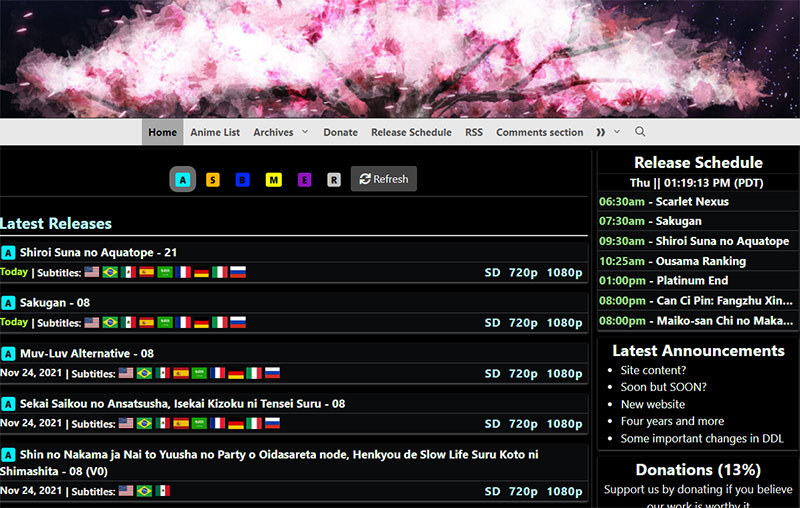Open the Anime List menu item
Viewport: 800px width, 508px height.
(215, 132)
